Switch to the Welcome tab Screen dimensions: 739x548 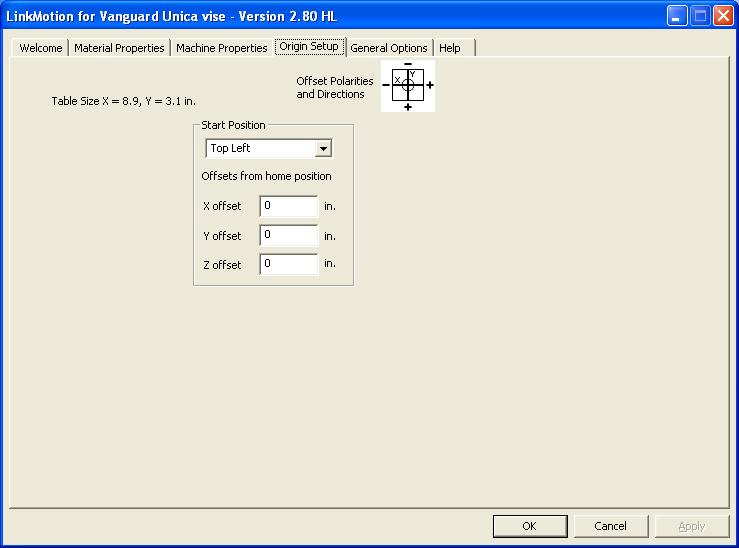pyautogui.click(x=41, y=48)
